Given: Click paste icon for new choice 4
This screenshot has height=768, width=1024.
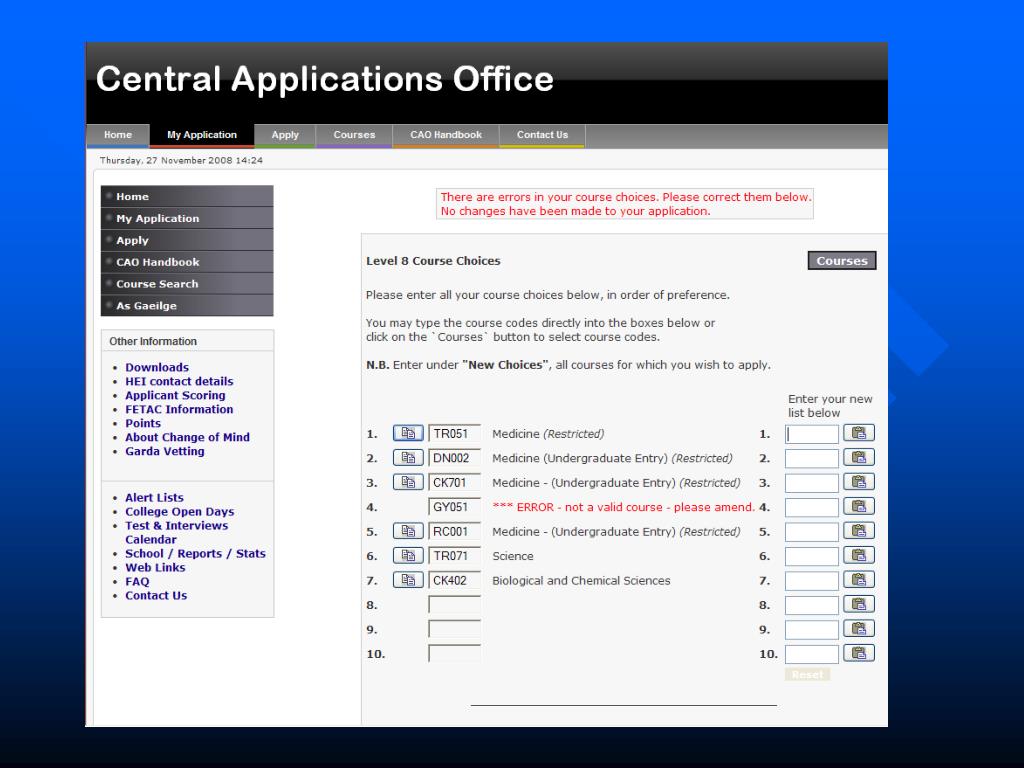Looking at the screenshot, I should click(858, 506).
